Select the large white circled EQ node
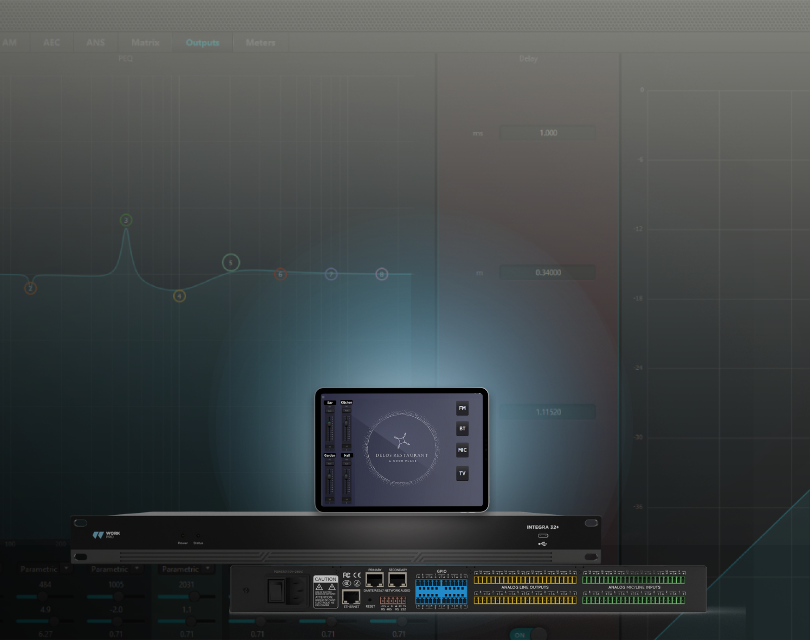Image resolution: width=810 pixels, height=640 pixels. click(x=231, y=262)
